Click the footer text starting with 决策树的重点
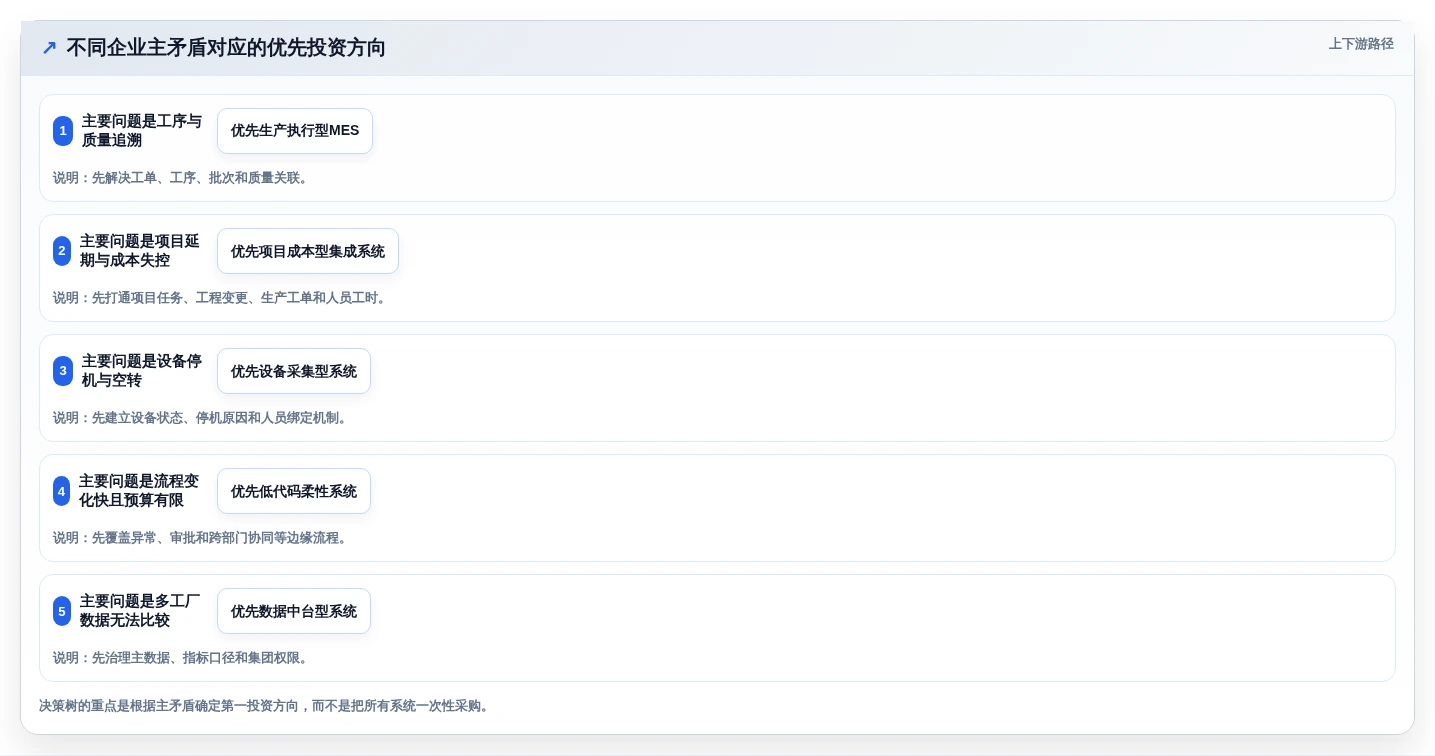The image size is (1435, 756). click(x=266, y=706)
